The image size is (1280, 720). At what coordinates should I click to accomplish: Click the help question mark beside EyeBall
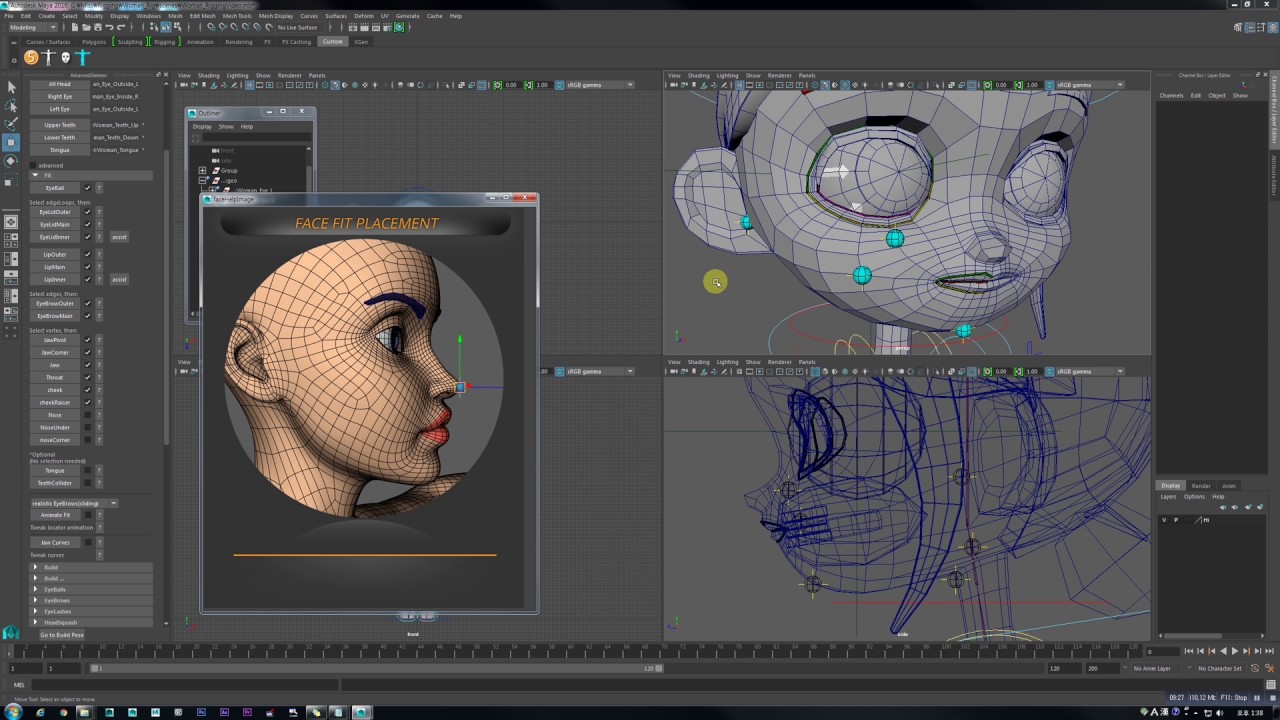tap(99, 188)
